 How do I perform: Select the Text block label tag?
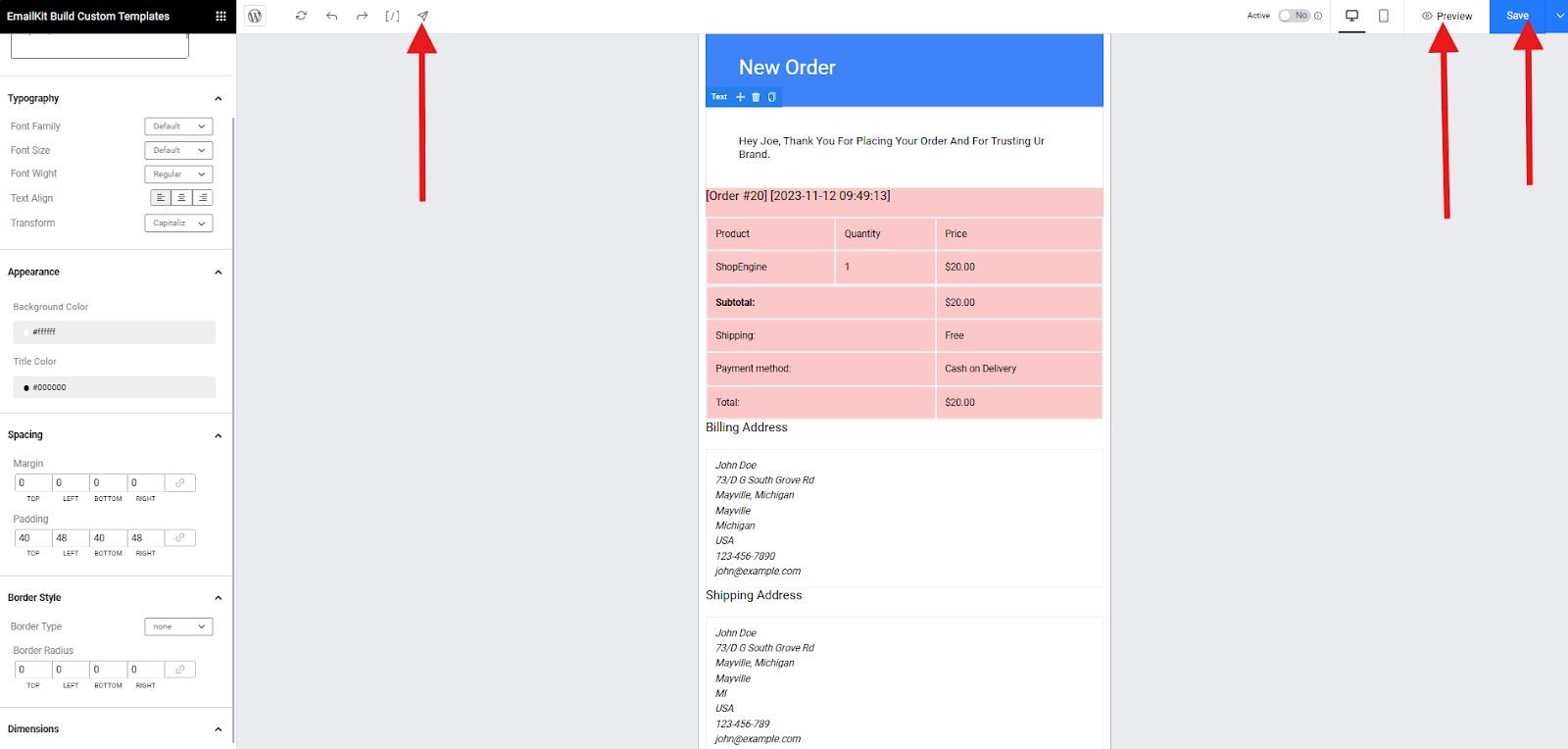coord(719,97)
